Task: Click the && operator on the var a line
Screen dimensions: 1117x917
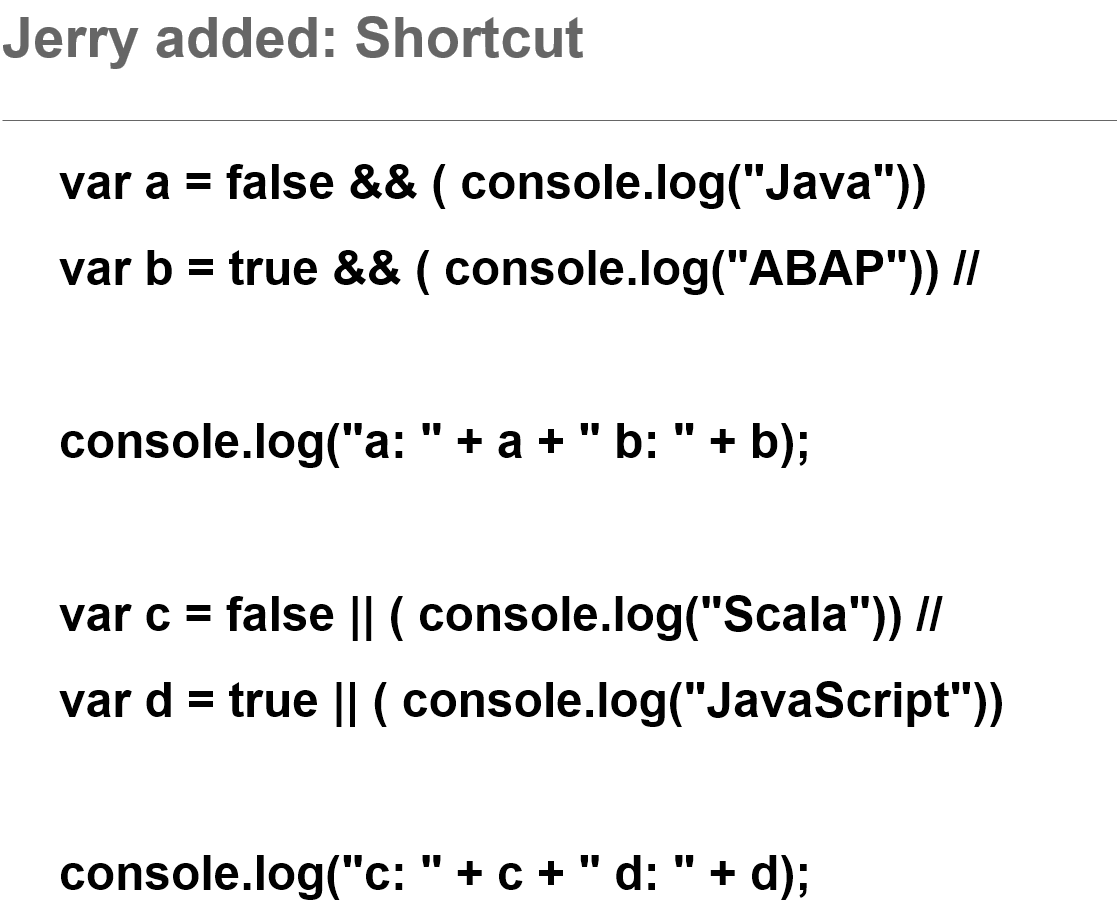Action: click(383, 183)
